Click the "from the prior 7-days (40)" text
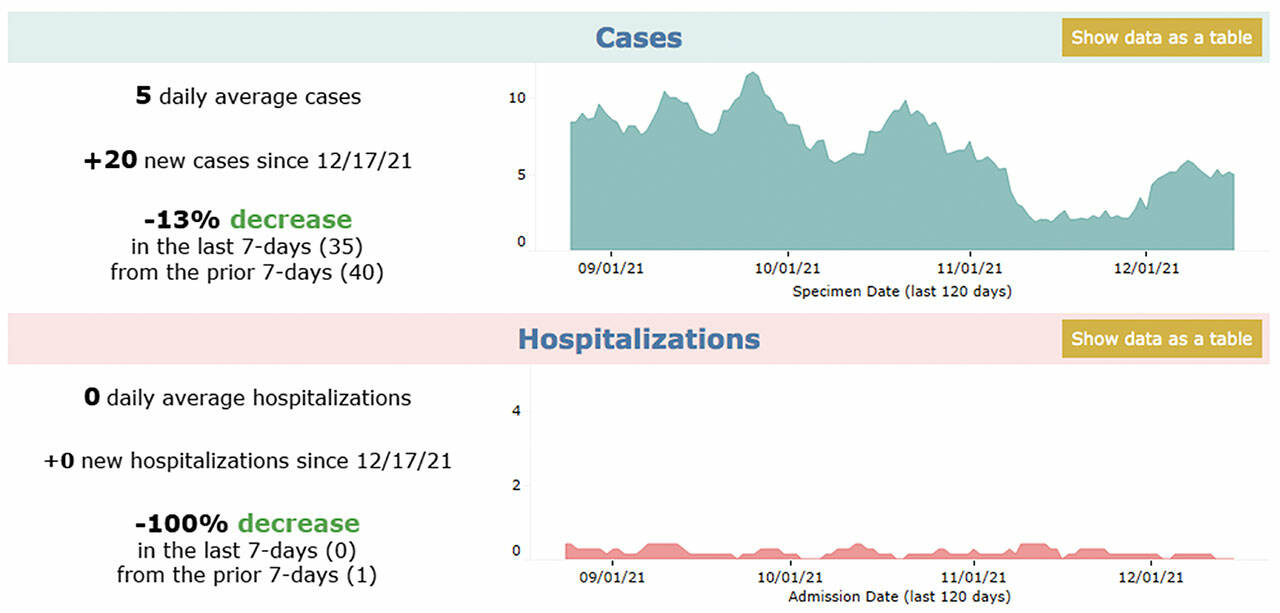The height and width of the screenshot is (613, 1280). (247, 271)
